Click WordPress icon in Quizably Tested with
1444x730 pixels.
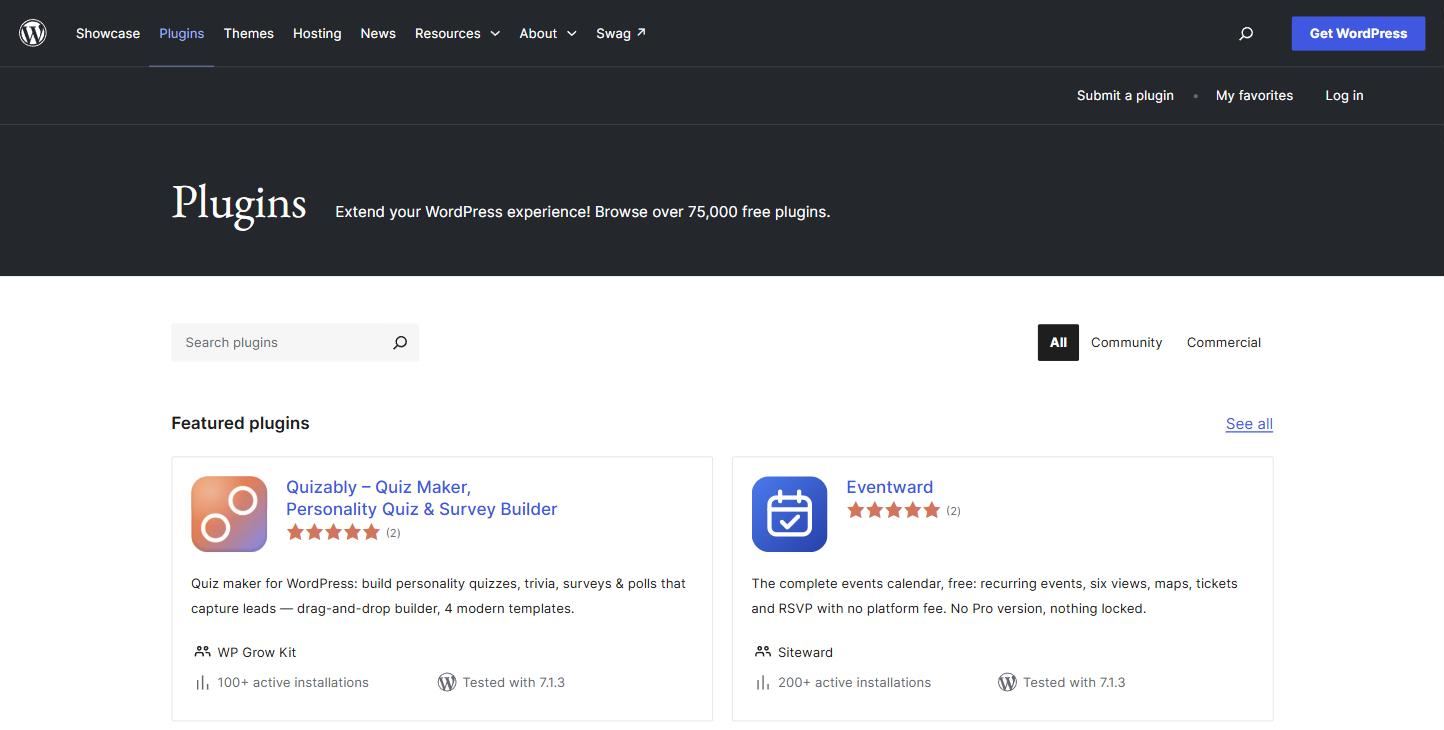447,682
